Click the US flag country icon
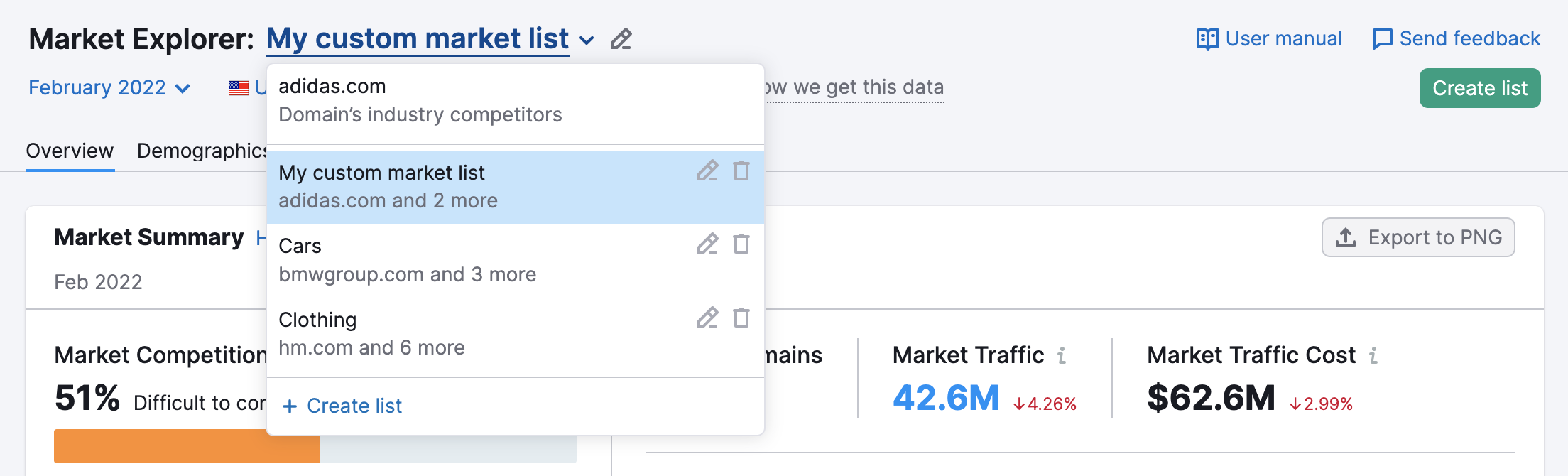The width and height of the screenshot is (1568, 476). click(x=239, y=88)
